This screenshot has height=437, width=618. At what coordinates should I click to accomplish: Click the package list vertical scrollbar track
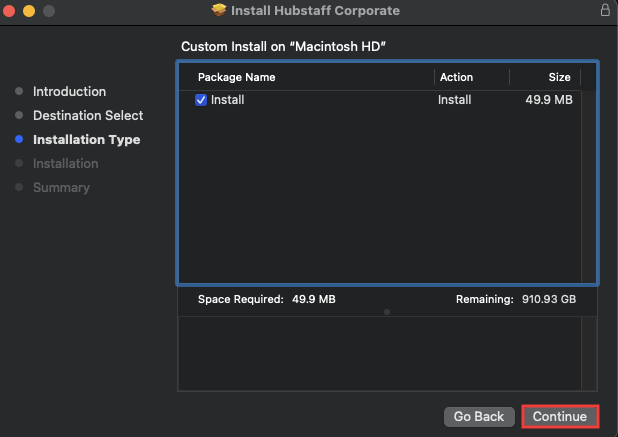point(589,186)
